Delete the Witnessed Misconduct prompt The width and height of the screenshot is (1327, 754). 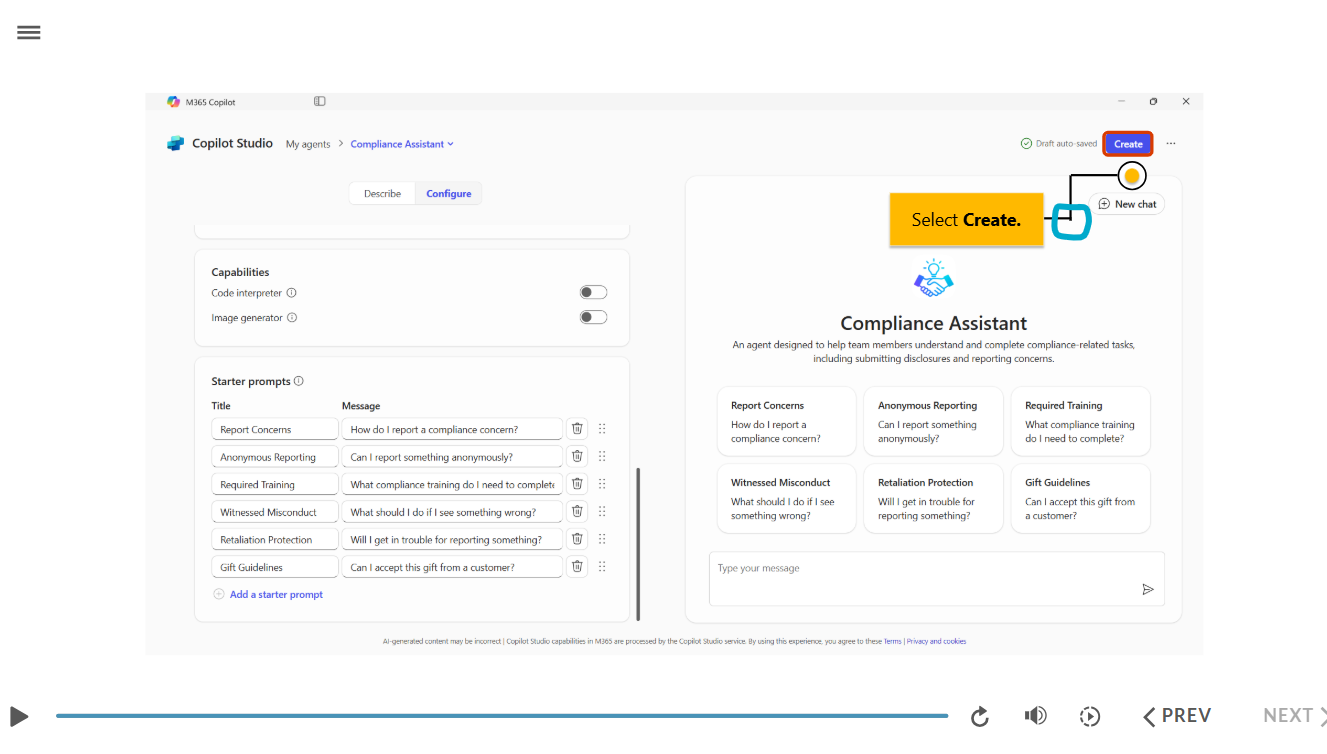click(577, 511)
